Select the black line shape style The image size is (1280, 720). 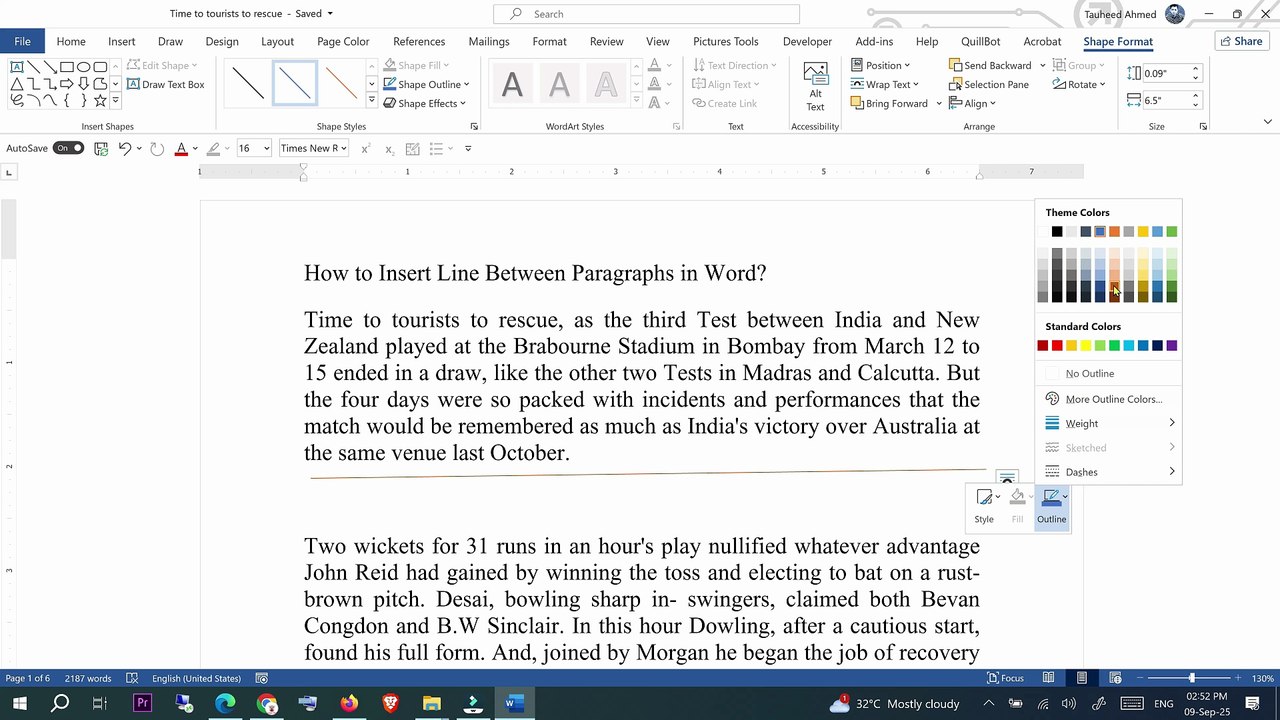pos(248,83)
